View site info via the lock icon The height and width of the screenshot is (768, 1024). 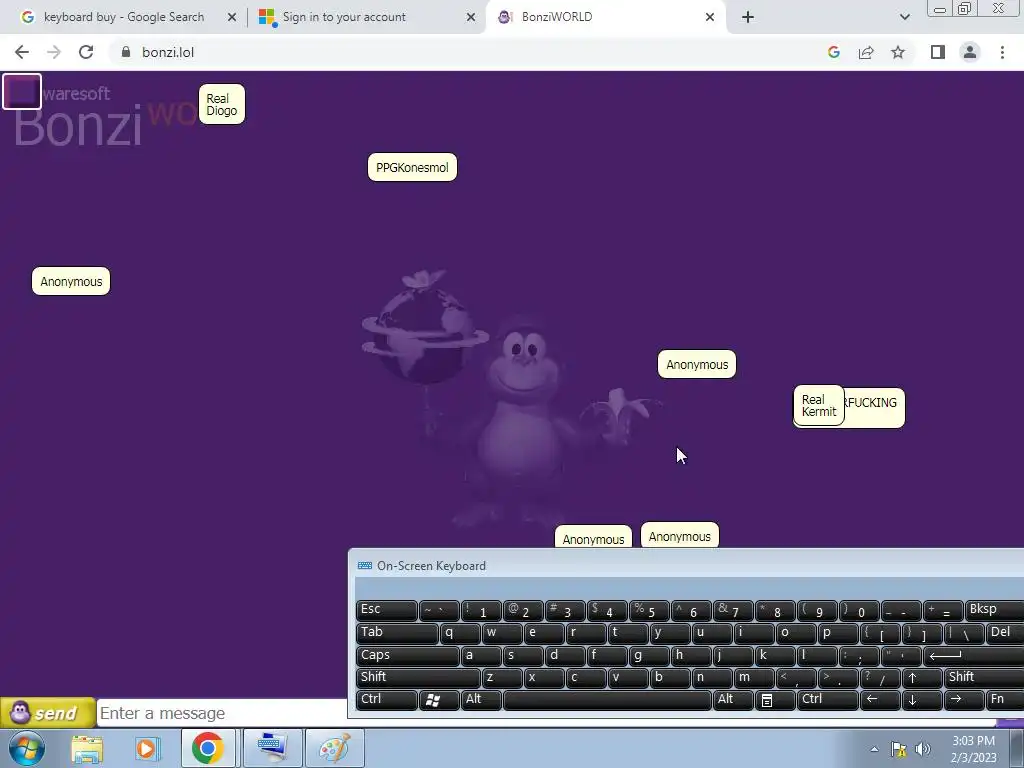pos(126,52)
